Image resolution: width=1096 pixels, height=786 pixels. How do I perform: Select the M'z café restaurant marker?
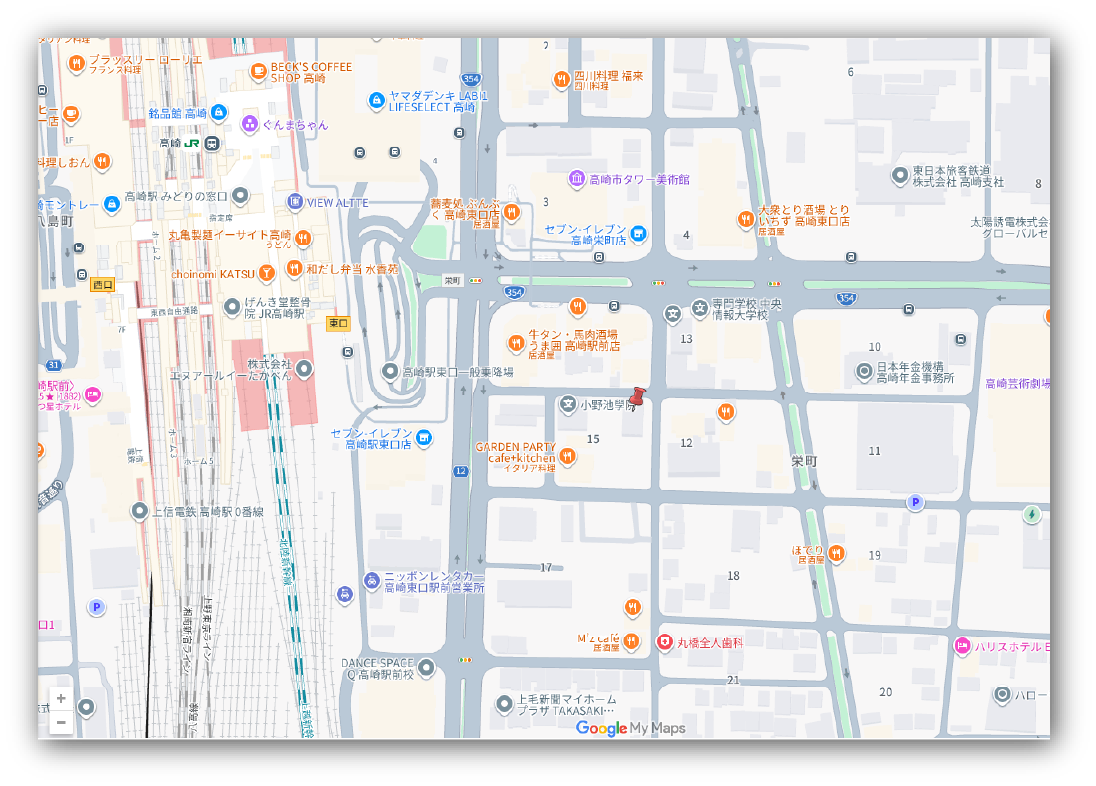pyautogui.click(x=631, y=641)
